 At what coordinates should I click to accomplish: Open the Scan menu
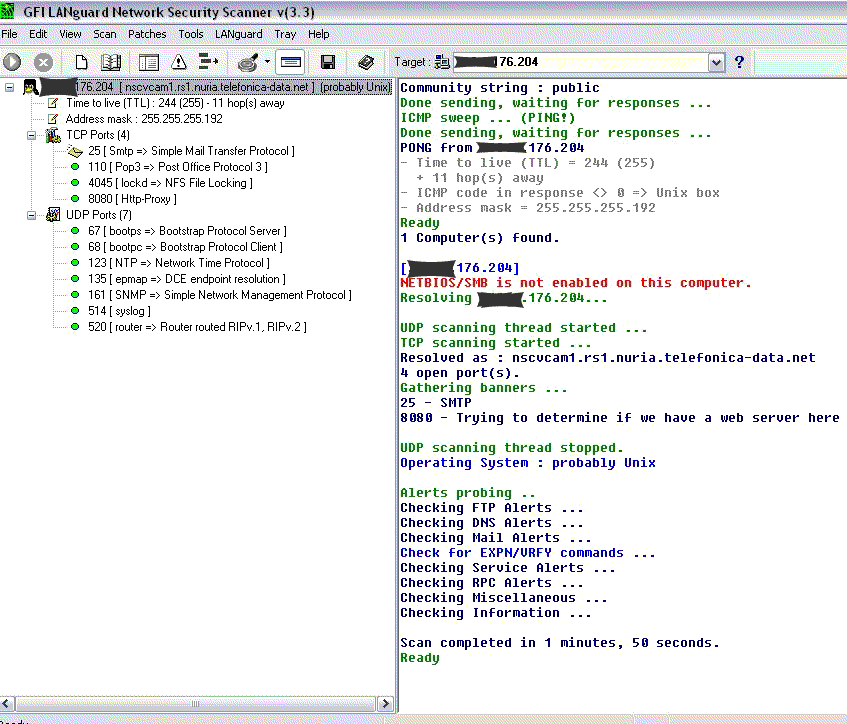(x=105, y=34)
